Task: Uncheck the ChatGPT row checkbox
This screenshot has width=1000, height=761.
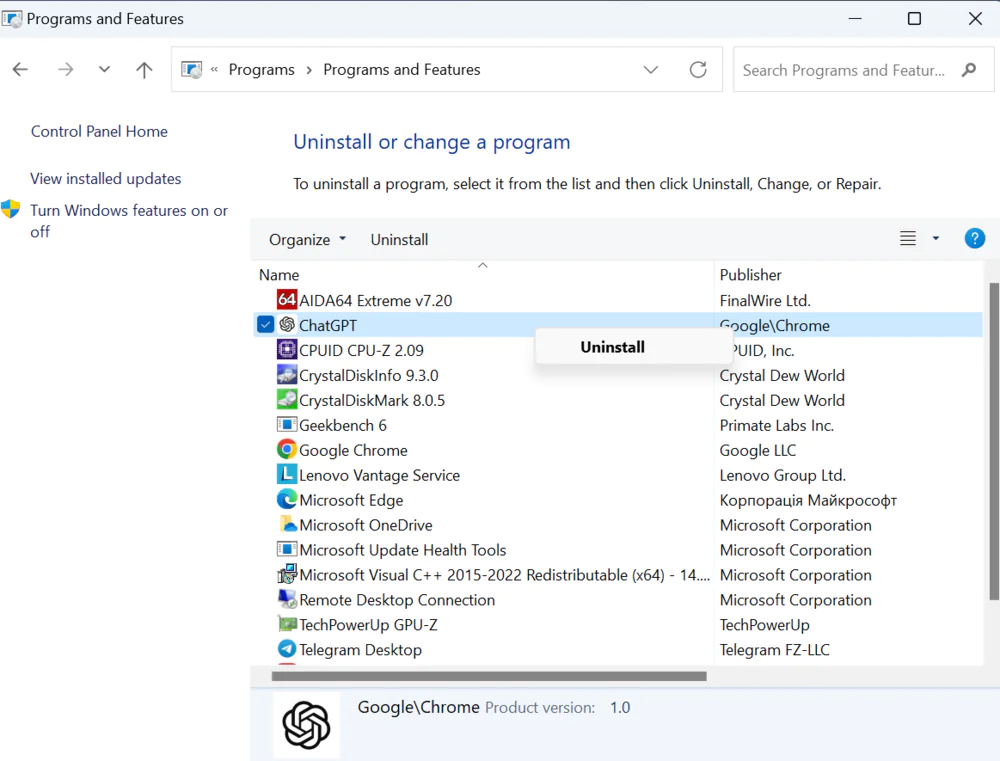Action: point(265,325)
